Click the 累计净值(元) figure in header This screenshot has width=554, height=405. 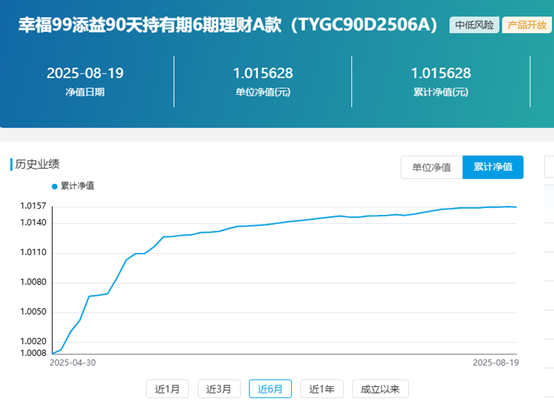(x=441, y=73)
